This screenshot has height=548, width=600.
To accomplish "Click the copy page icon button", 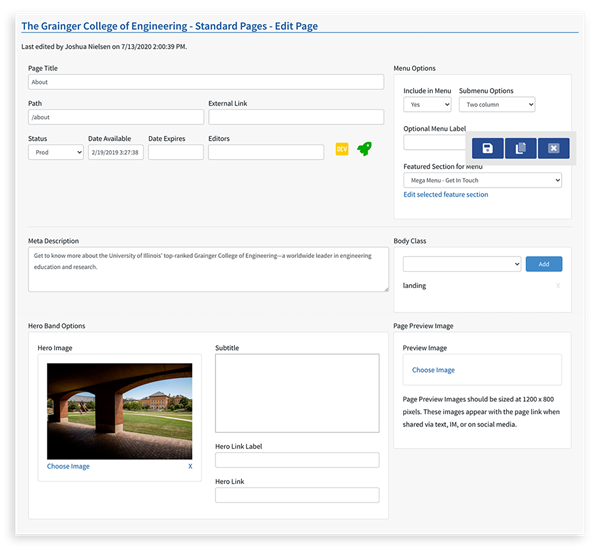I will (x=520, y=148).
